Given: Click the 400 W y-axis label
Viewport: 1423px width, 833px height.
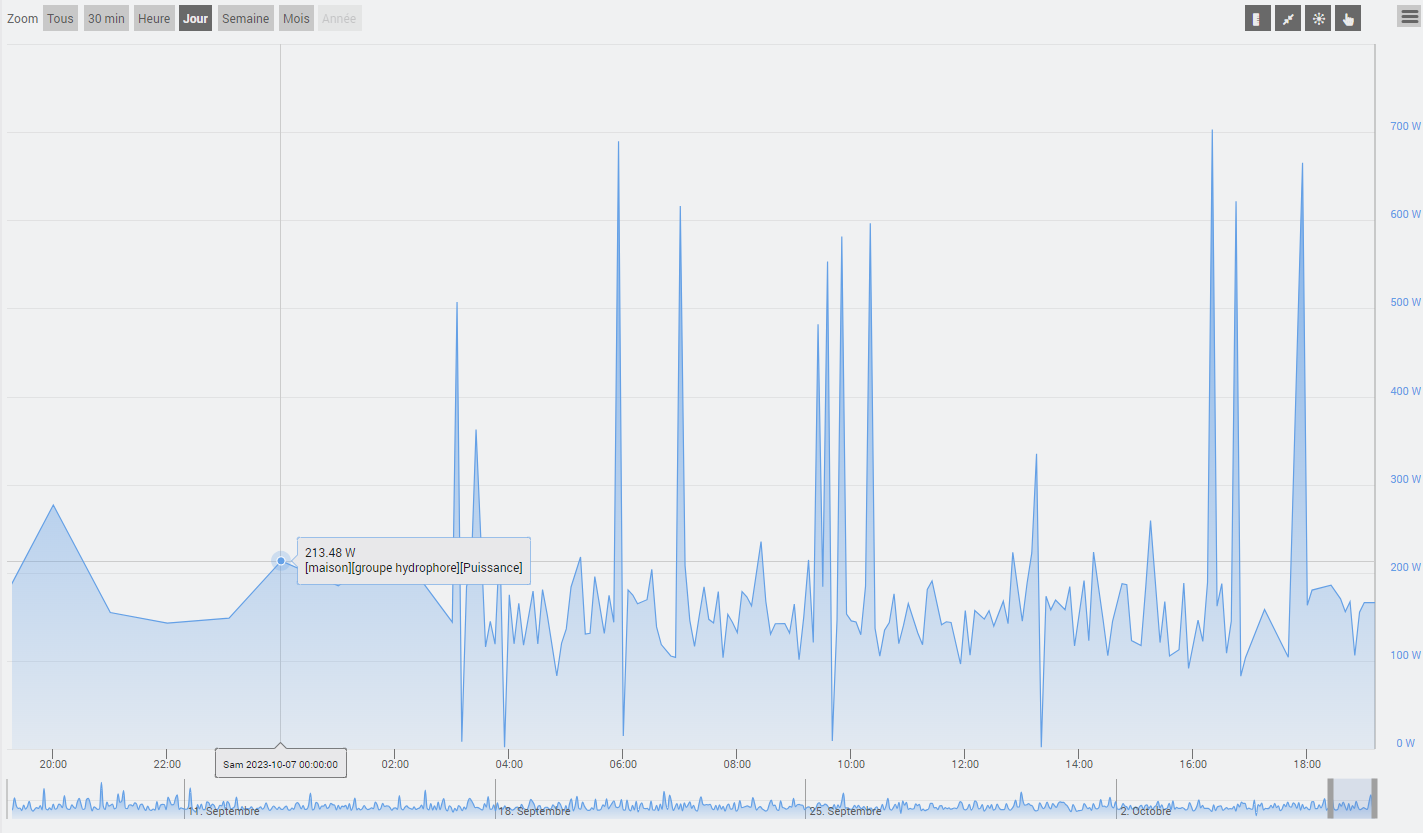Looking at the screenshot, I should [x=1405, y=391].
